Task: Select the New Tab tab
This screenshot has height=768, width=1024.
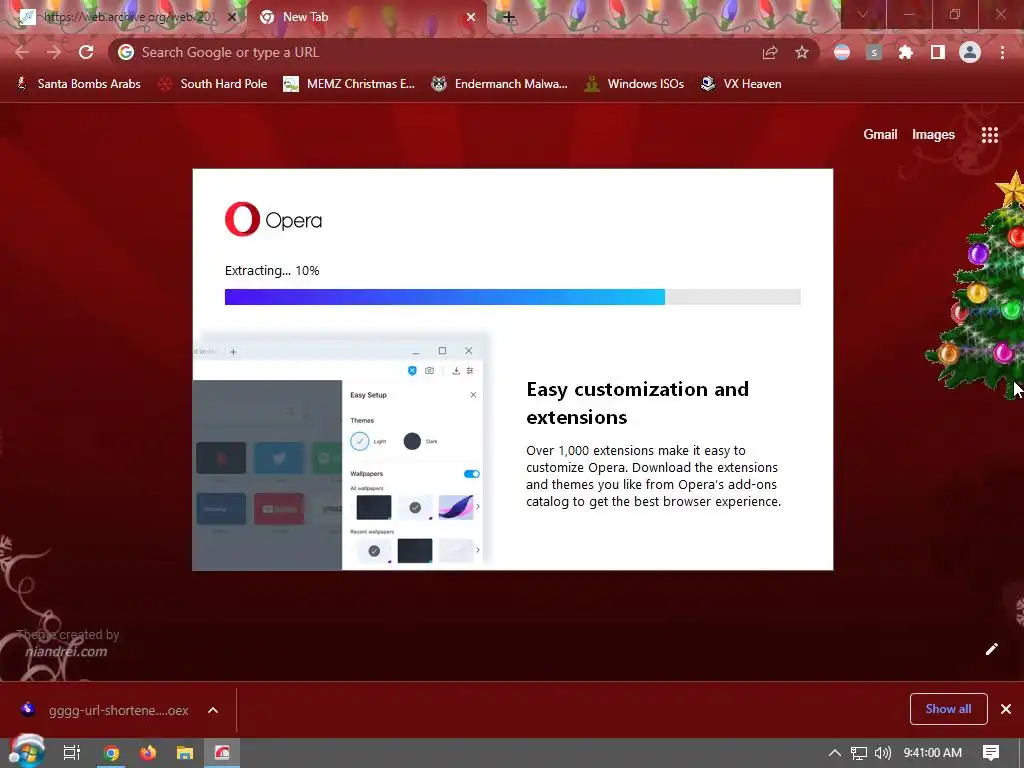Action: pyautogui.click(x=368, y=17)
